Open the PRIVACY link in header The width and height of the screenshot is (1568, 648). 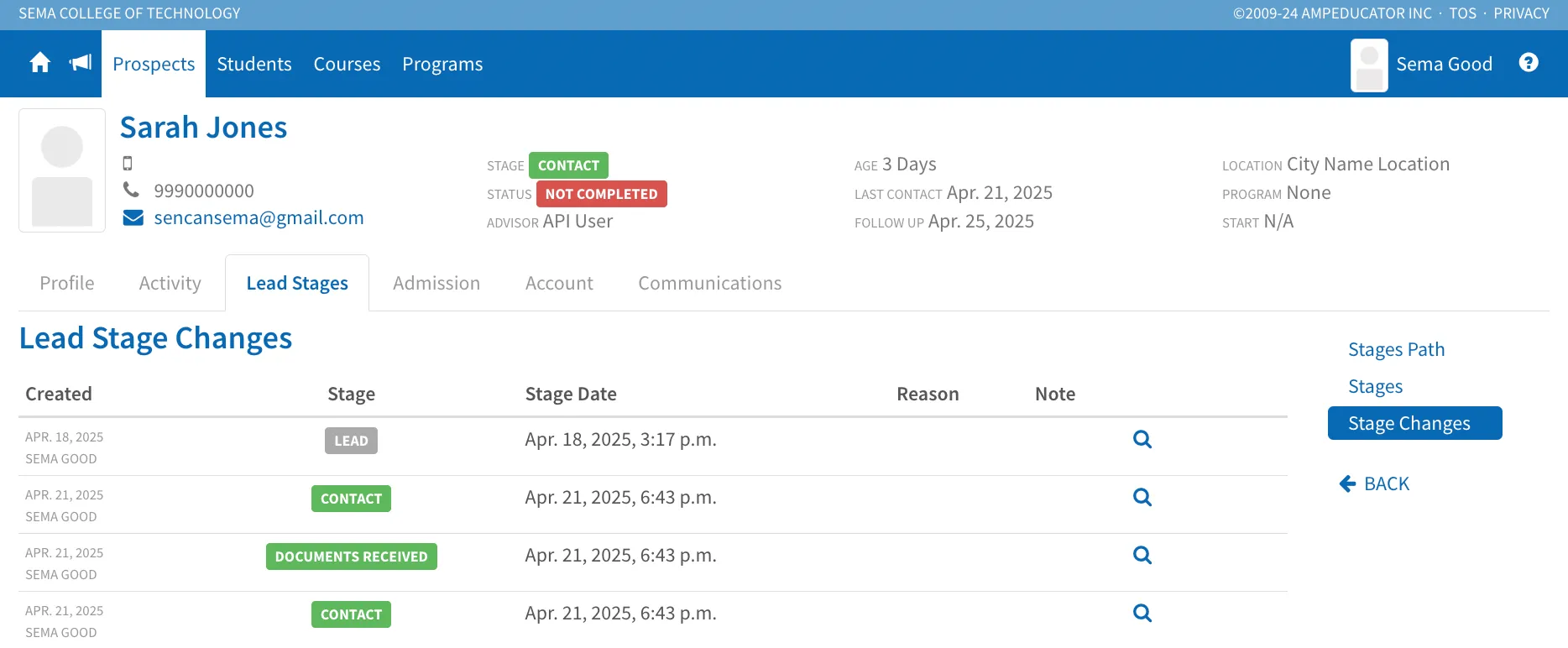1521,13
